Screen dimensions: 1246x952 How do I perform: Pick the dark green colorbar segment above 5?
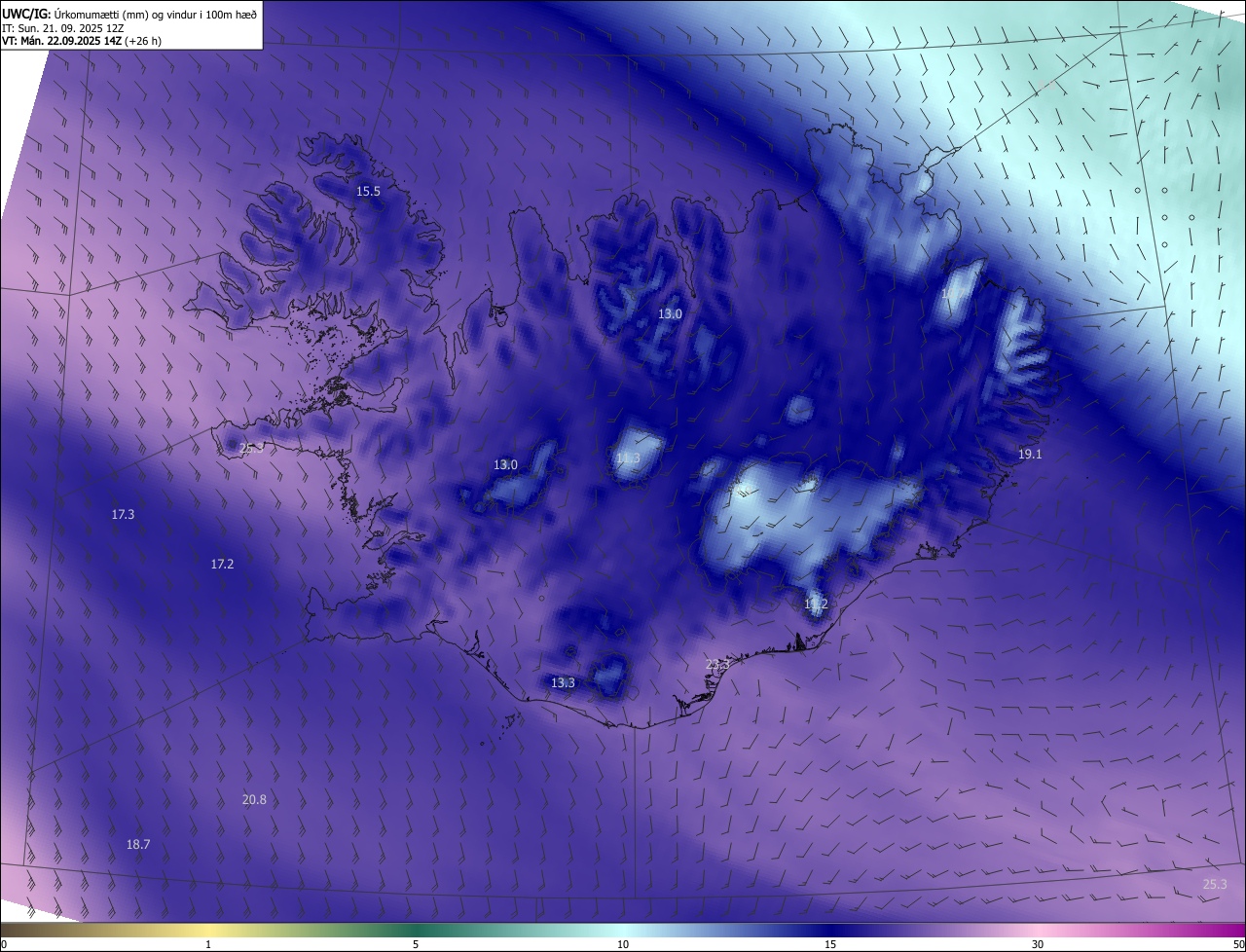click(x=416, y=930)
